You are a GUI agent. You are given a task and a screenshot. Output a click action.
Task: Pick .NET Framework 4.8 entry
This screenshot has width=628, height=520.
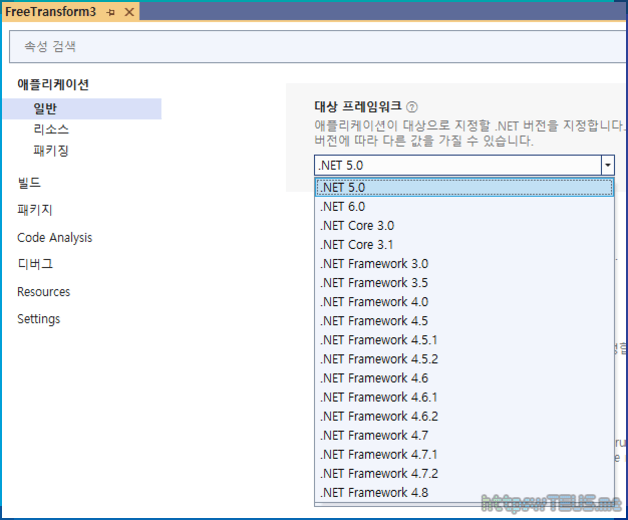click(464, 493)
